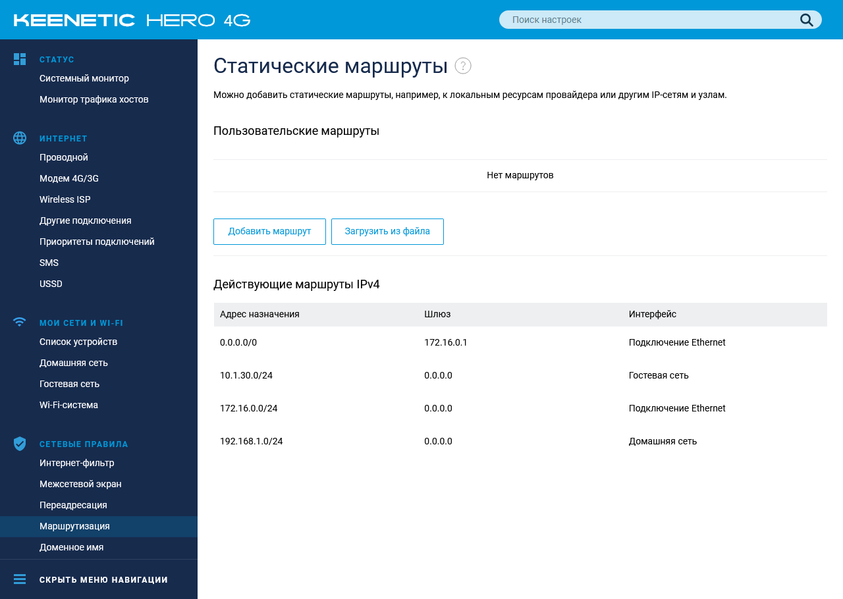This screenshot has height=599, width=843.
Task: Go to Проводной connection settings
Action: click(x=63, y=158)
